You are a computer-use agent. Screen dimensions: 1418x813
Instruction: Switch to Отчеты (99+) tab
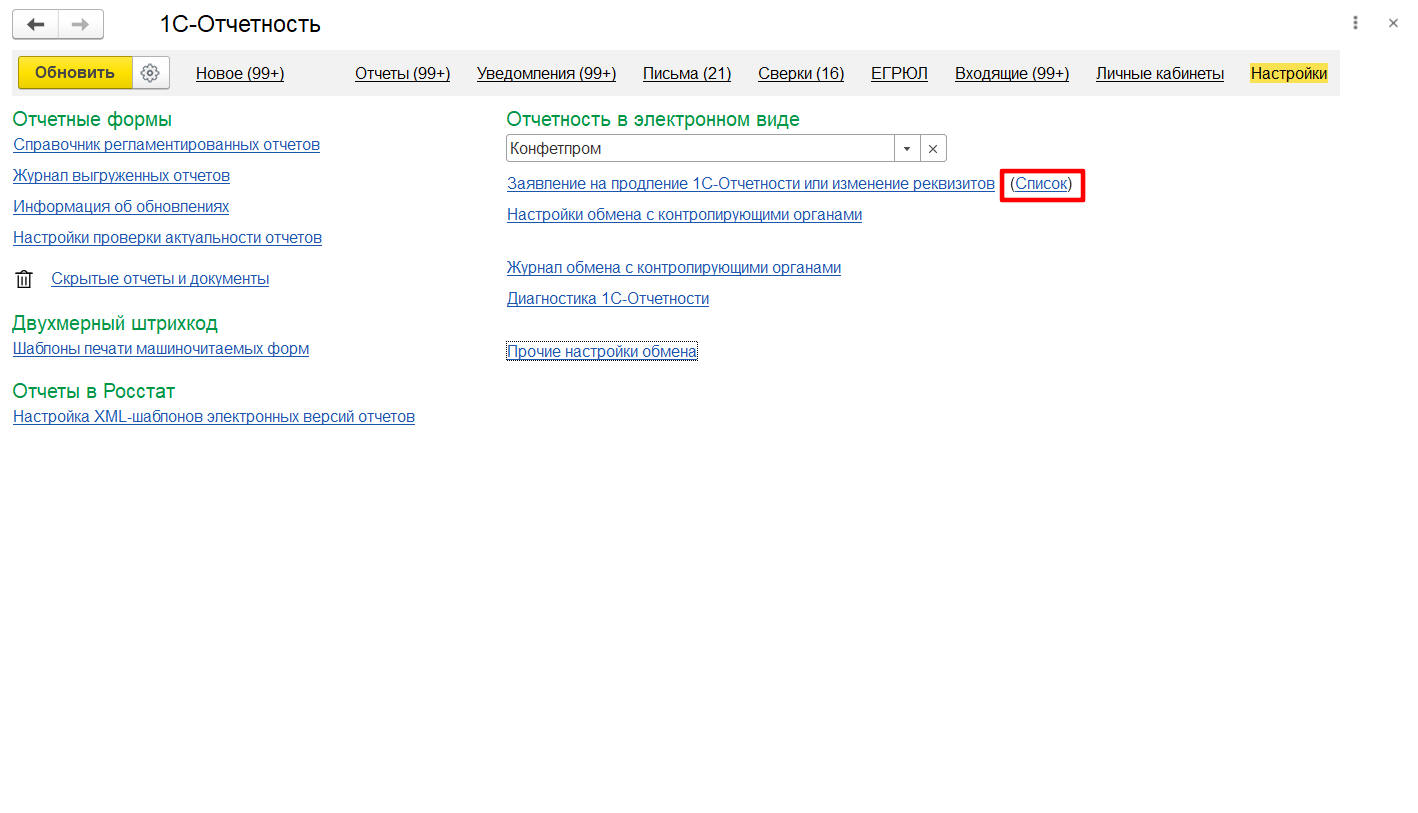click(x=402, y=74)
